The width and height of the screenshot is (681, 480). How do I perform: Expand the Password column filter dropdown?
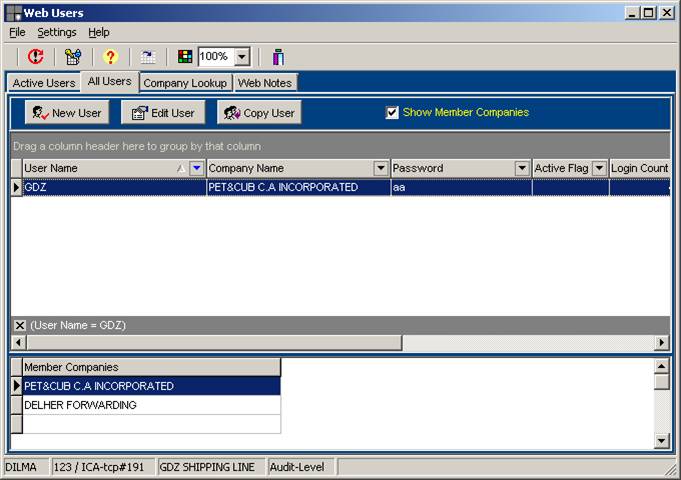(522, 169)
